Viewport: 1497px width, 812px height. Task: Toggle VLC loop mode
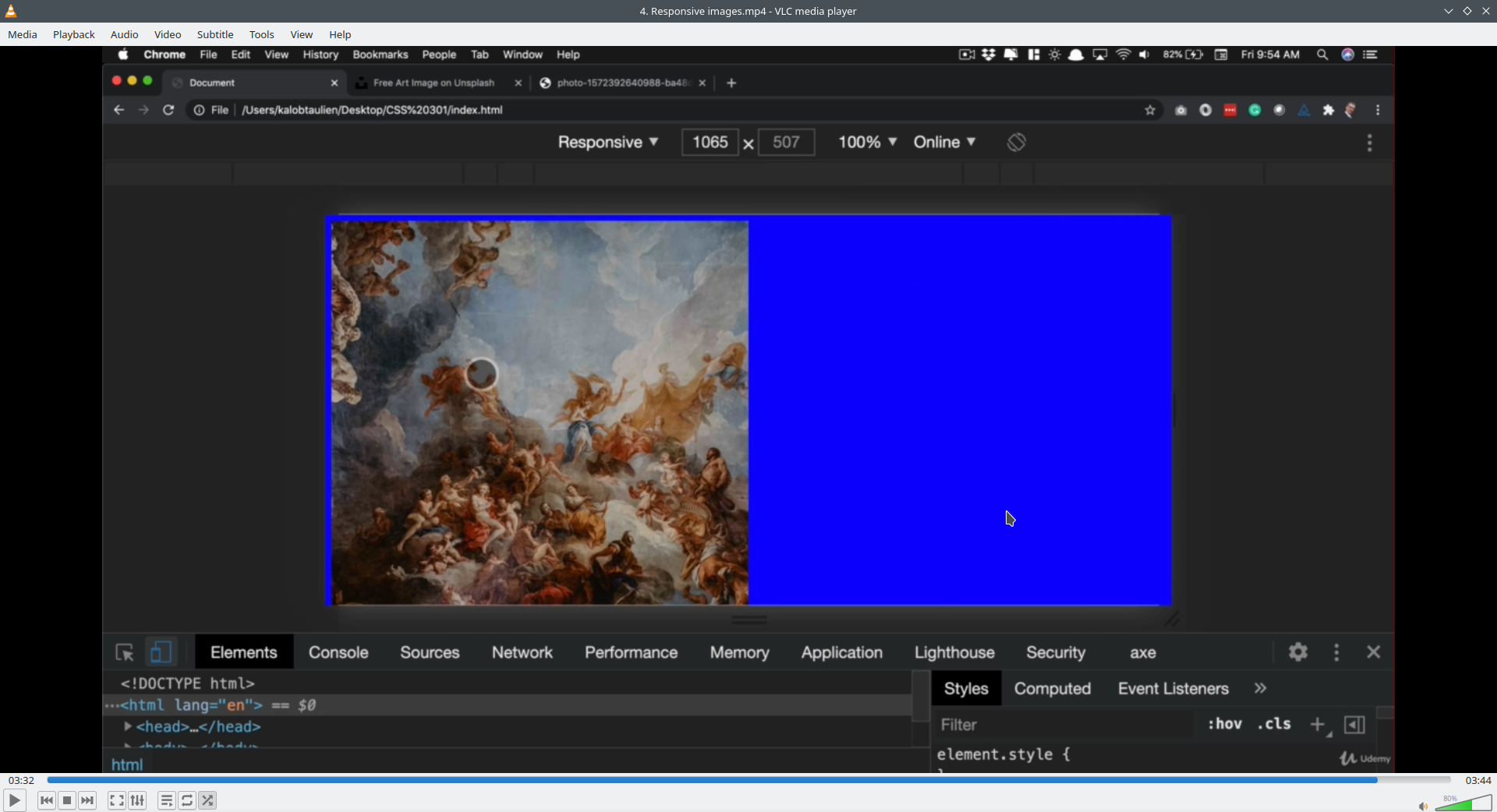point(187,800)
